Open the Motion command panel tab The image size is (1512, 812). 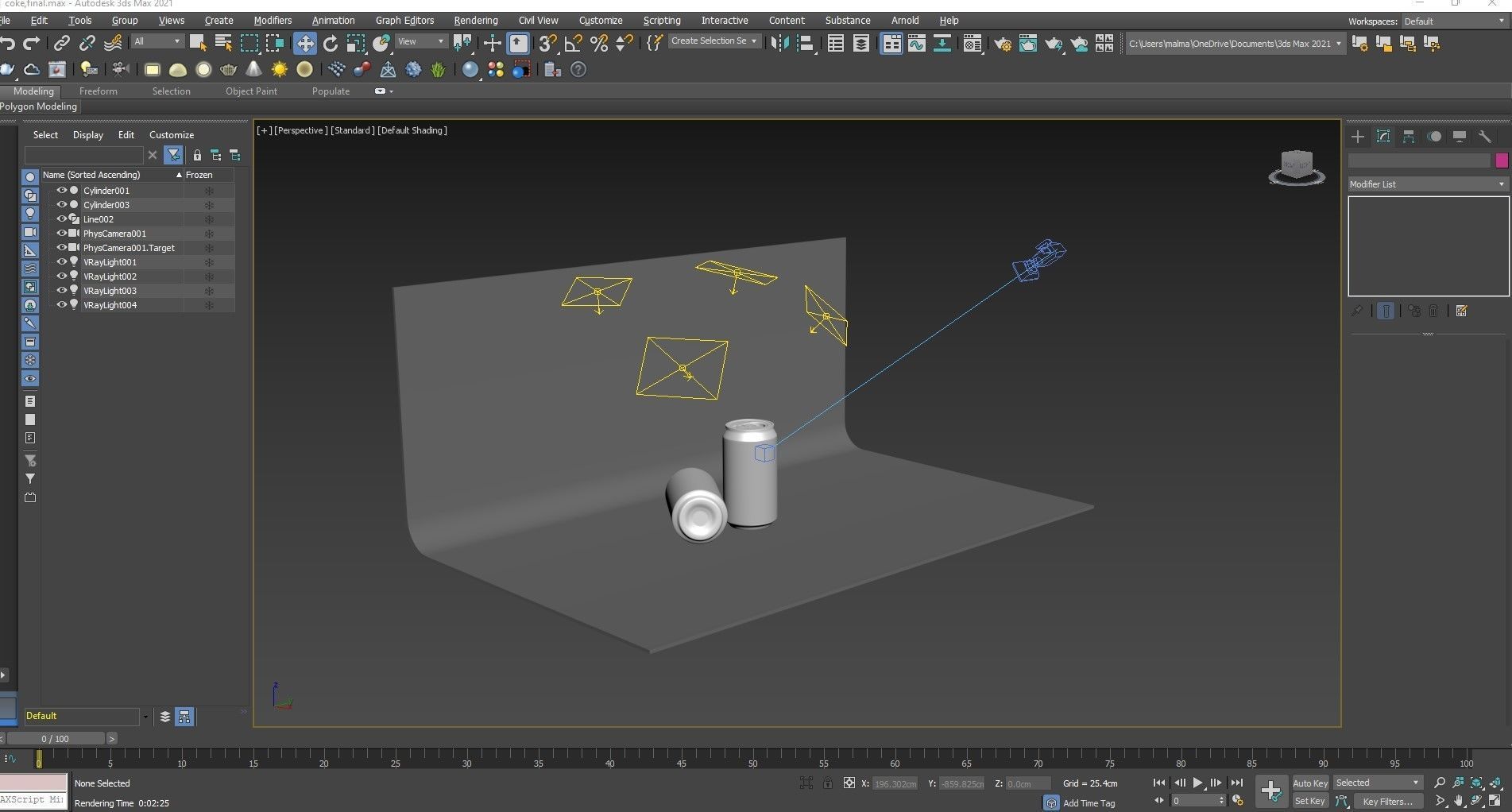[1434, 137]
